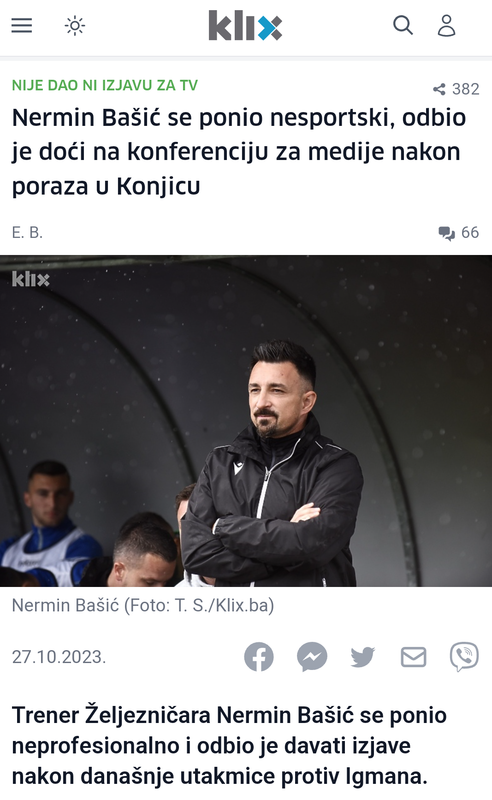Send the article by email icon
Image resolution: width=492 pixels, height=800 pixels.
(413, 657)
